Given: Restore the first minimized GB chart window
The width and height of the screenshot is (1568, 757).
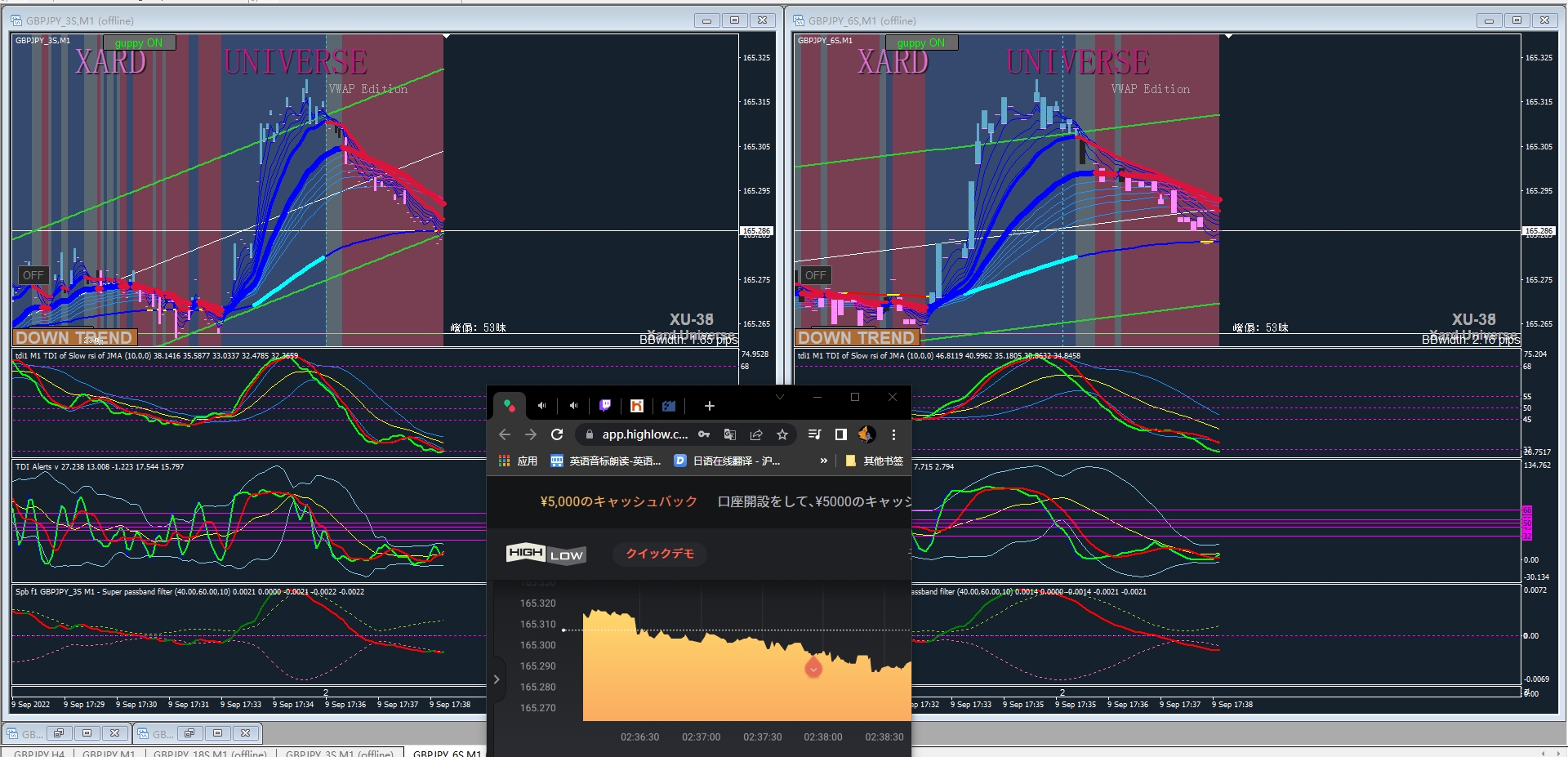Looking at the screenshot, I should (x=59, y=733).
